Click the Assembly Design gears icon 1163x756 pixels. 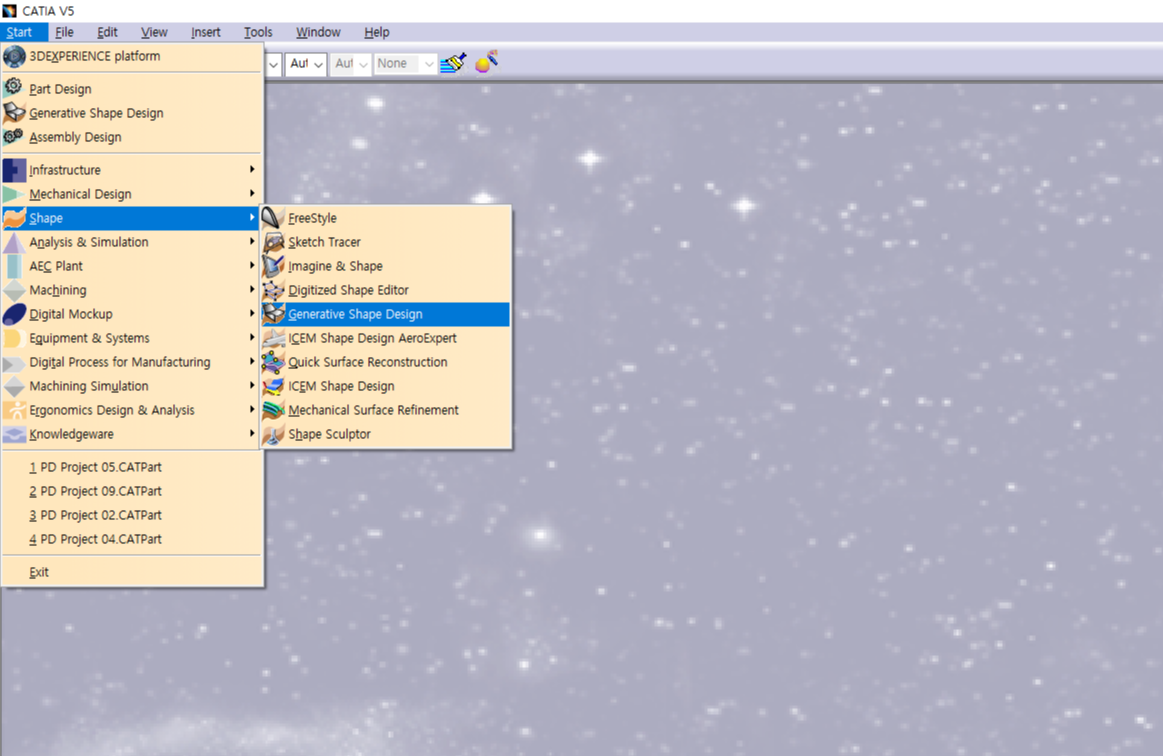[x=13, y=137]
